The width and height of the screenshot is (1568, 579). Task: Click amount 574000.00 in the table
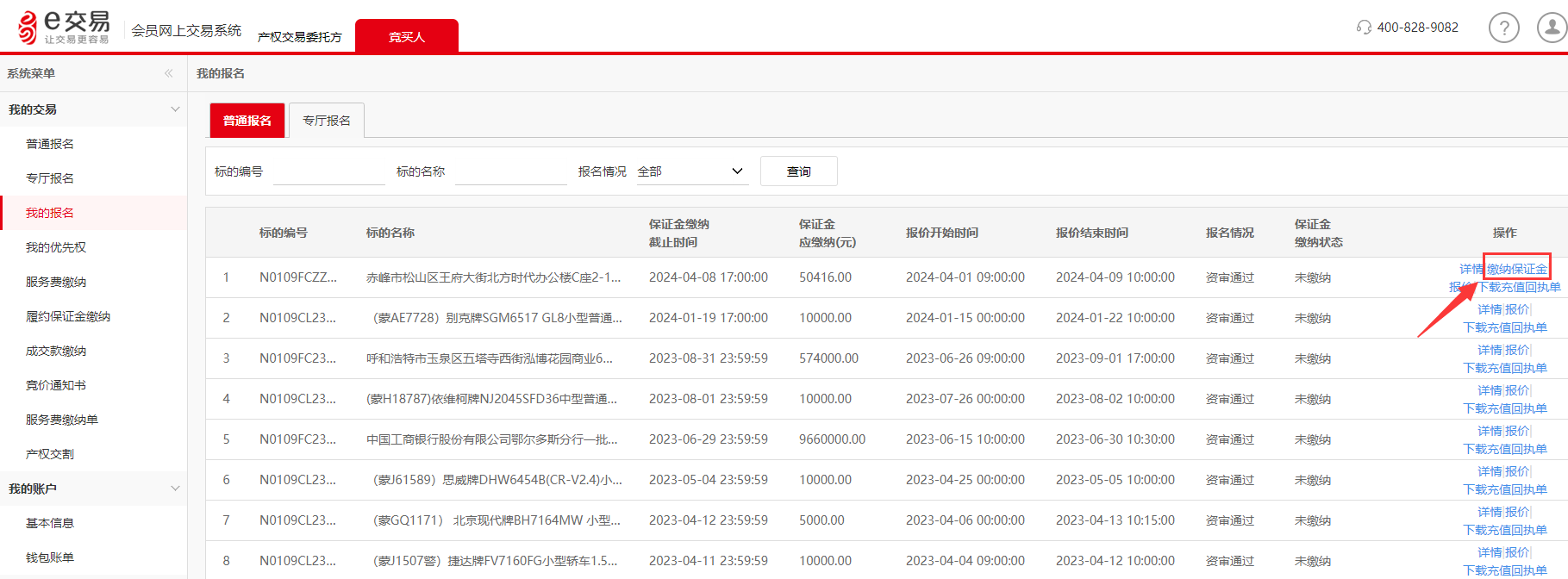(x=828, y=358)
